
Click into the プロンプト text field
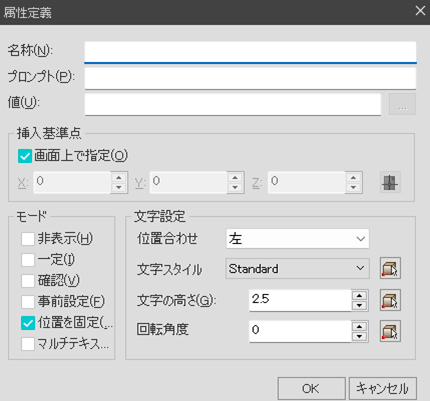pyautogui.click(x=250, y=79)
